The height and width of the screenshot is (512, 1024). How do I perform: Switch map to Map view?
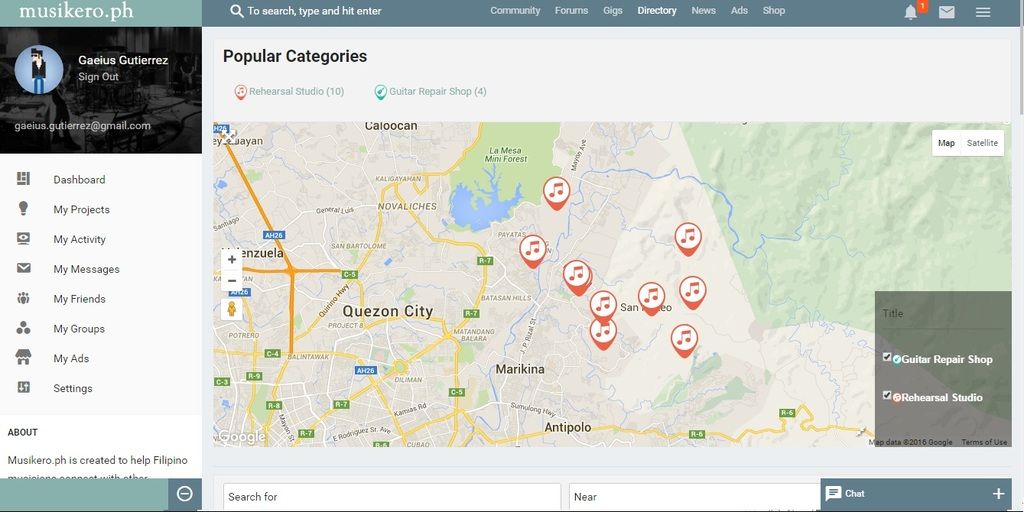pyautogui.click(x=946, y=143)
